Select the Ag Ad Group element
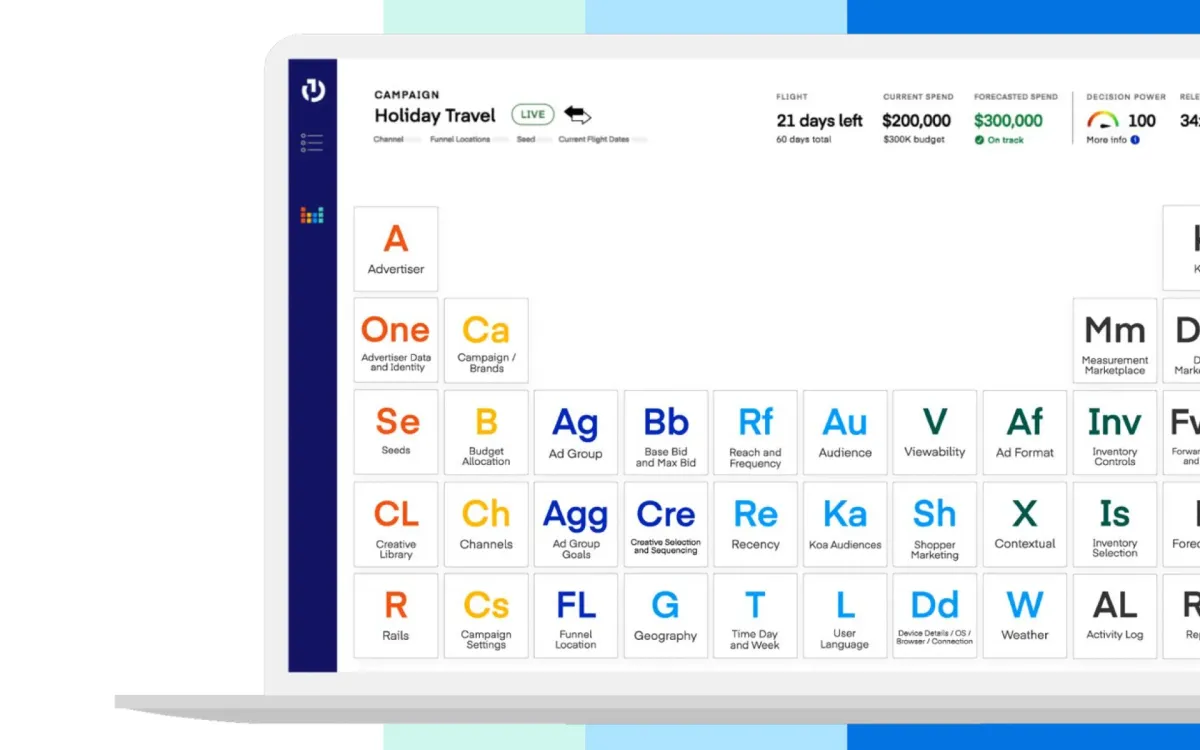The height and width of the screenshot is (750, 1200). 575,432
